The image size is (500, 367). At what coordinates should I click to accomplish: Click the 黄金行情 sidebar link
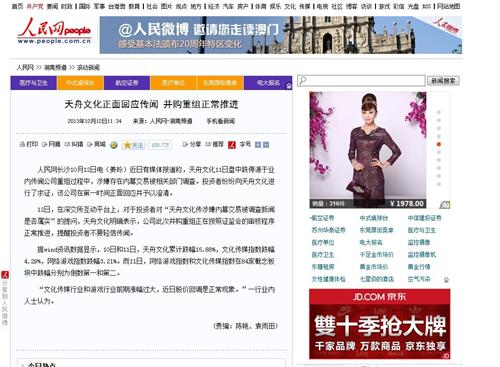coord(419,267)
